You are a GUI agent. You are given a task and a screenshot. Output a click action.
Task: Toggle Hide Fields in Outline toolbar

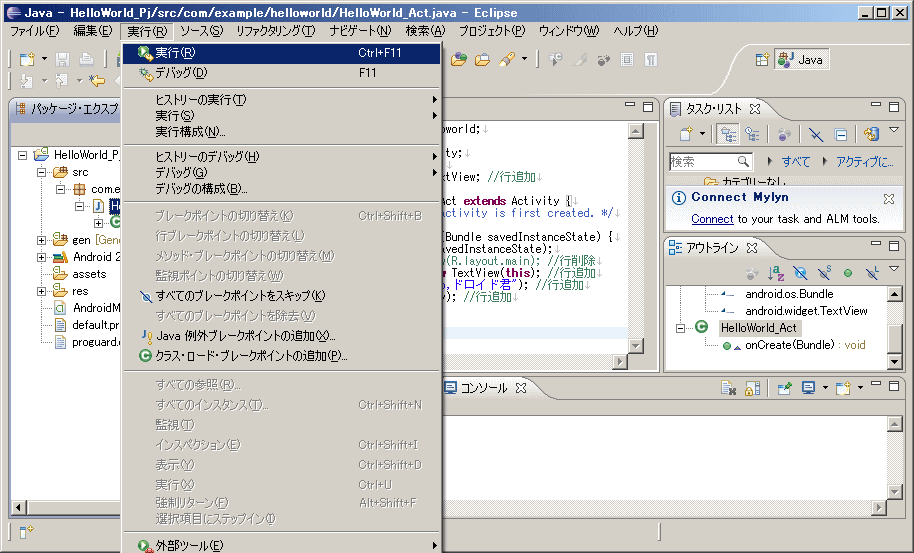[x=800, y=273]
